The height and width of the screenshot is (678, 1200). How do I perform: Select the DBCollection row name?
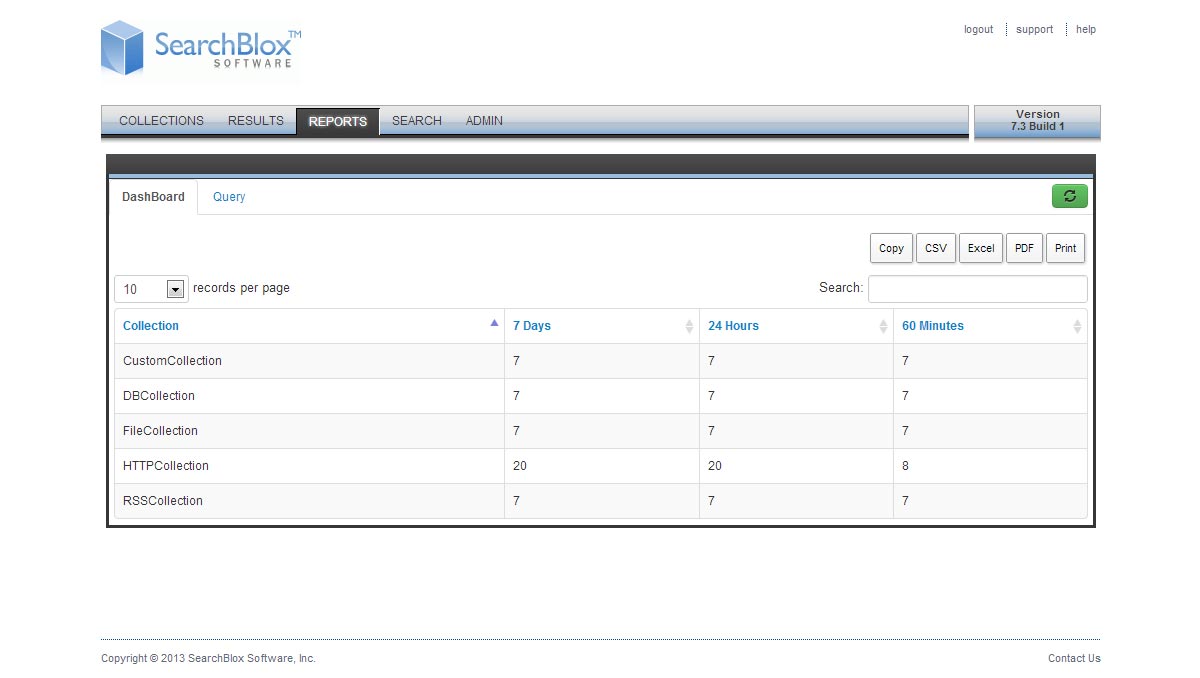(159, 396)
